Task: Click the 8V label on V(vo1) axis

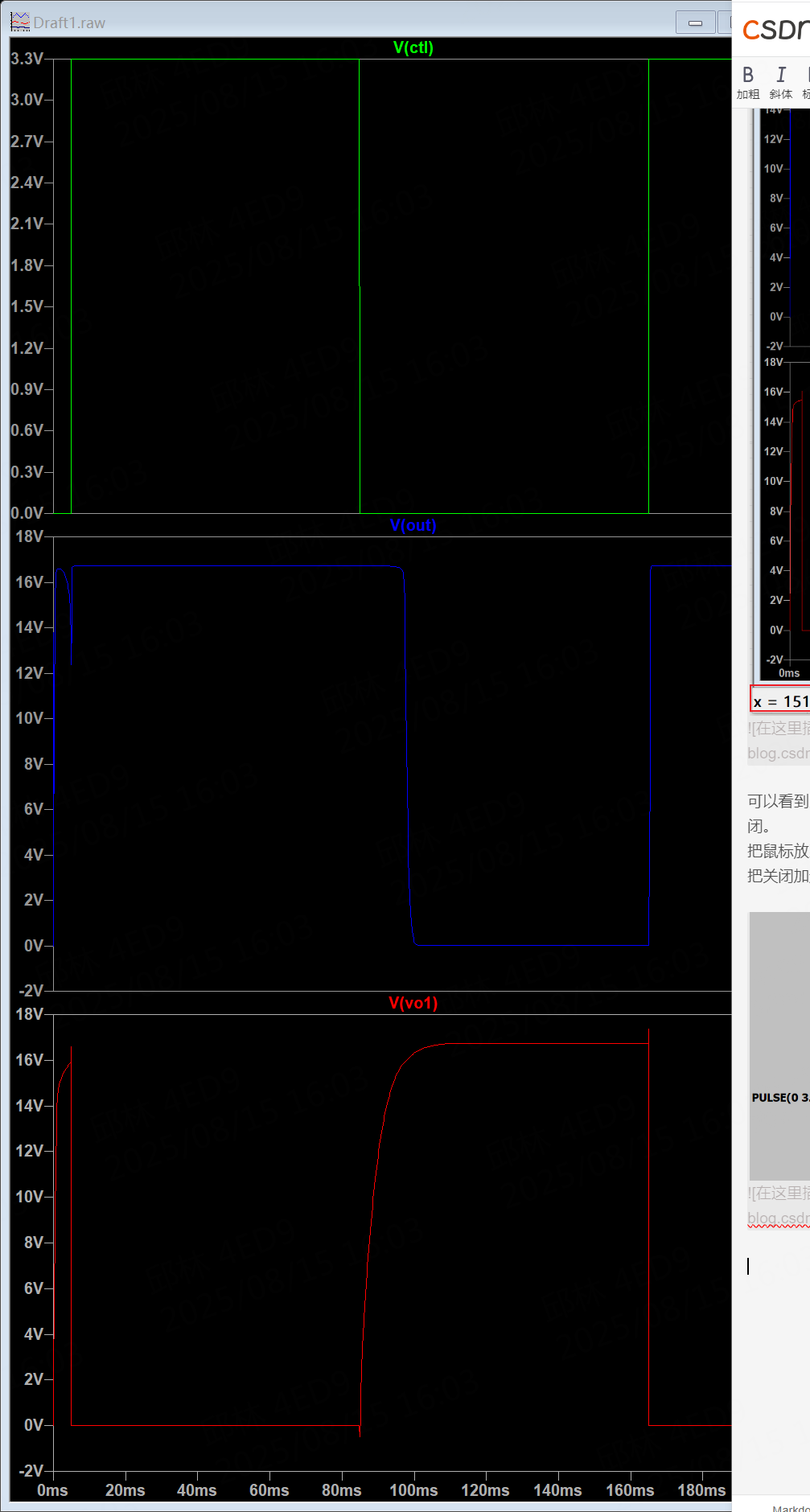Action: click(x=33, y=1243)
